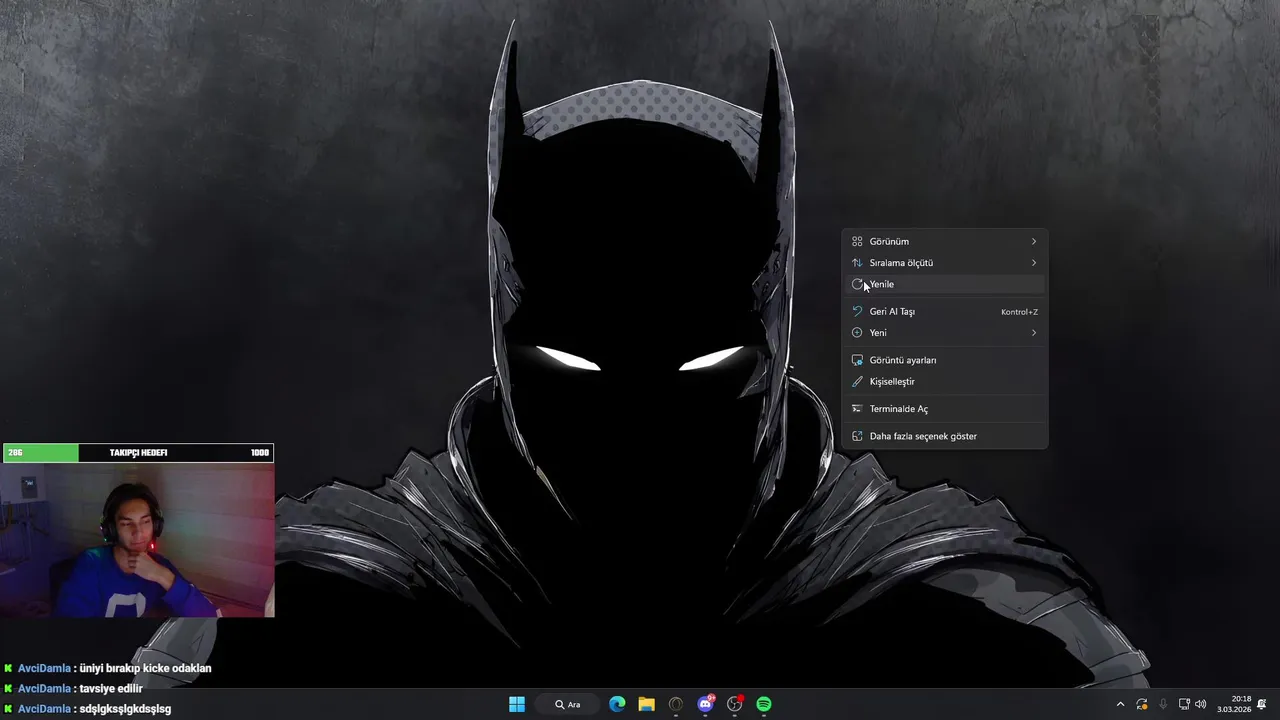This screenshot has height=720, width=1280.
Task: Click the Sıralama ölçütü sort arrows icon
Action: pos(857,263)
